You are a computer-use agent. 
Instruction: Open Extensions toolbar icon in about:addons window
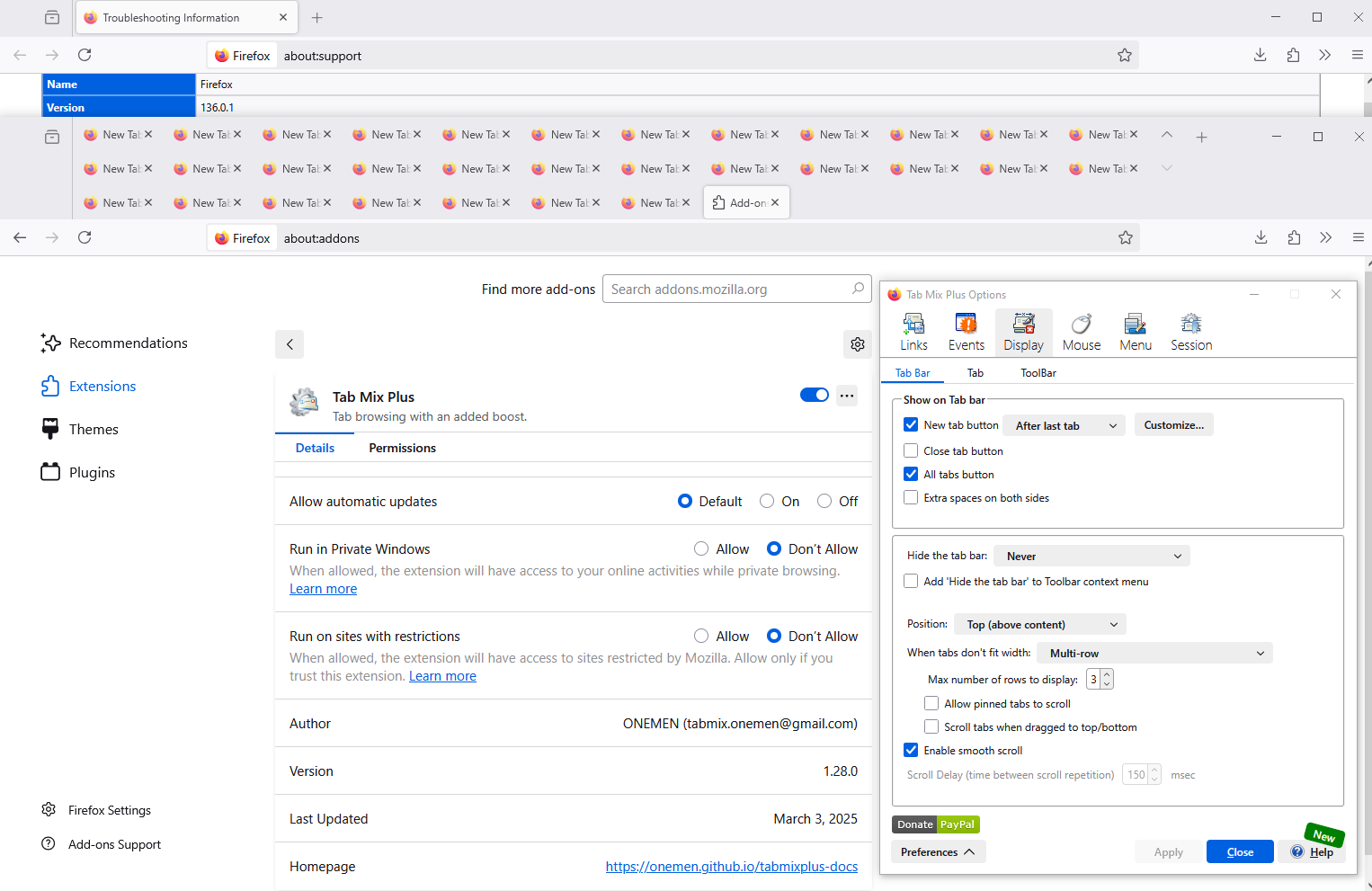[1294, 238]
